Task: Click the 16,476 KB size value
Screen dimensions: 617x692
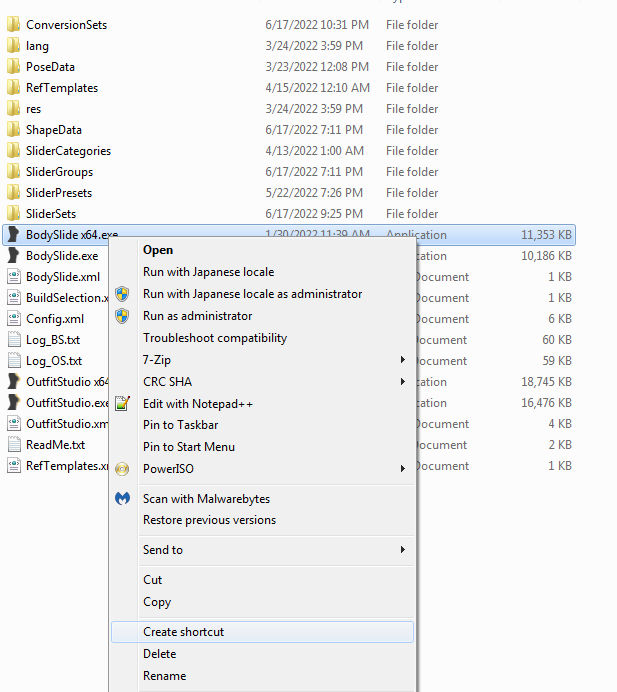Action: click(x=546, y=403)
